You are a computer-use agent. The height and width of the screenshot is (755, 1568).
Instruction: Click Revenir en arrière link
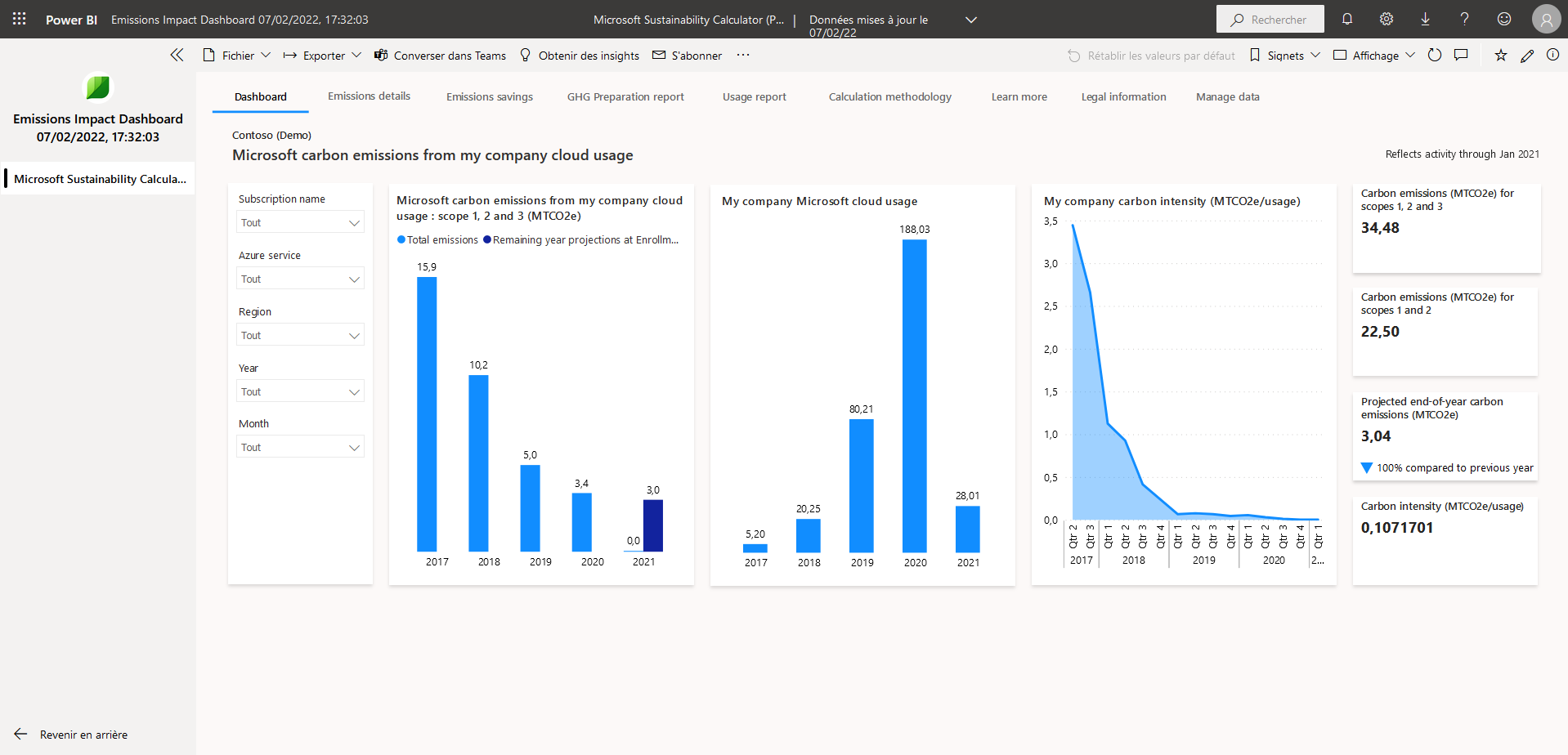click(83, 735)
